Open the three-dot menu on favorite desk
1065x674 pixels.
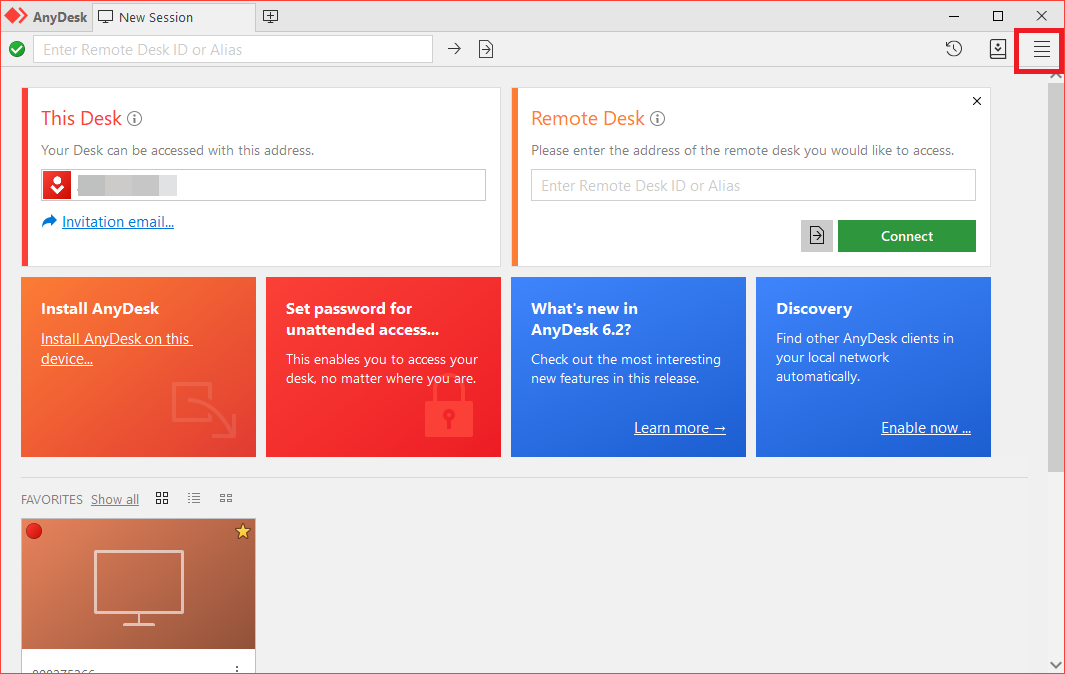(237, 668)
